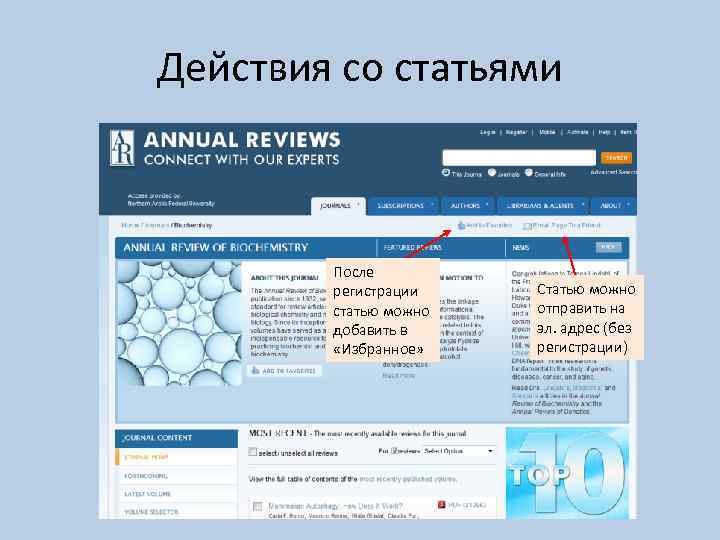This screenshot has width=720, height=540.
Task: Click the Read more link under featured review
Action: coord(398,376)
